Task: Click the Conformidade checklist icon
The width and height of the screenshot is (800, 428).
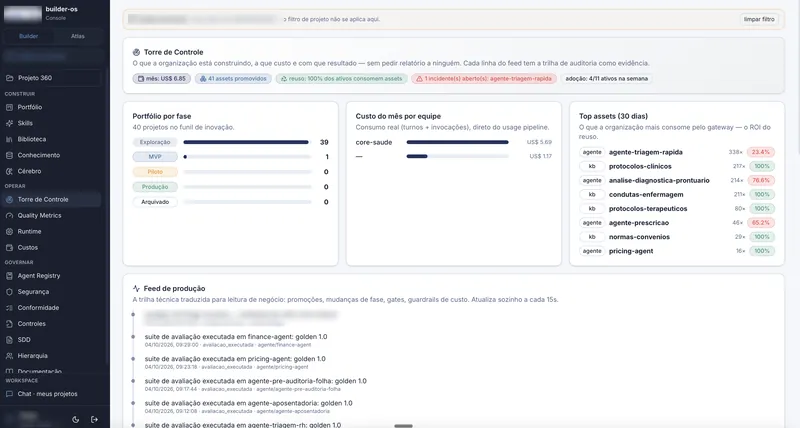Action: pos(9,308)
